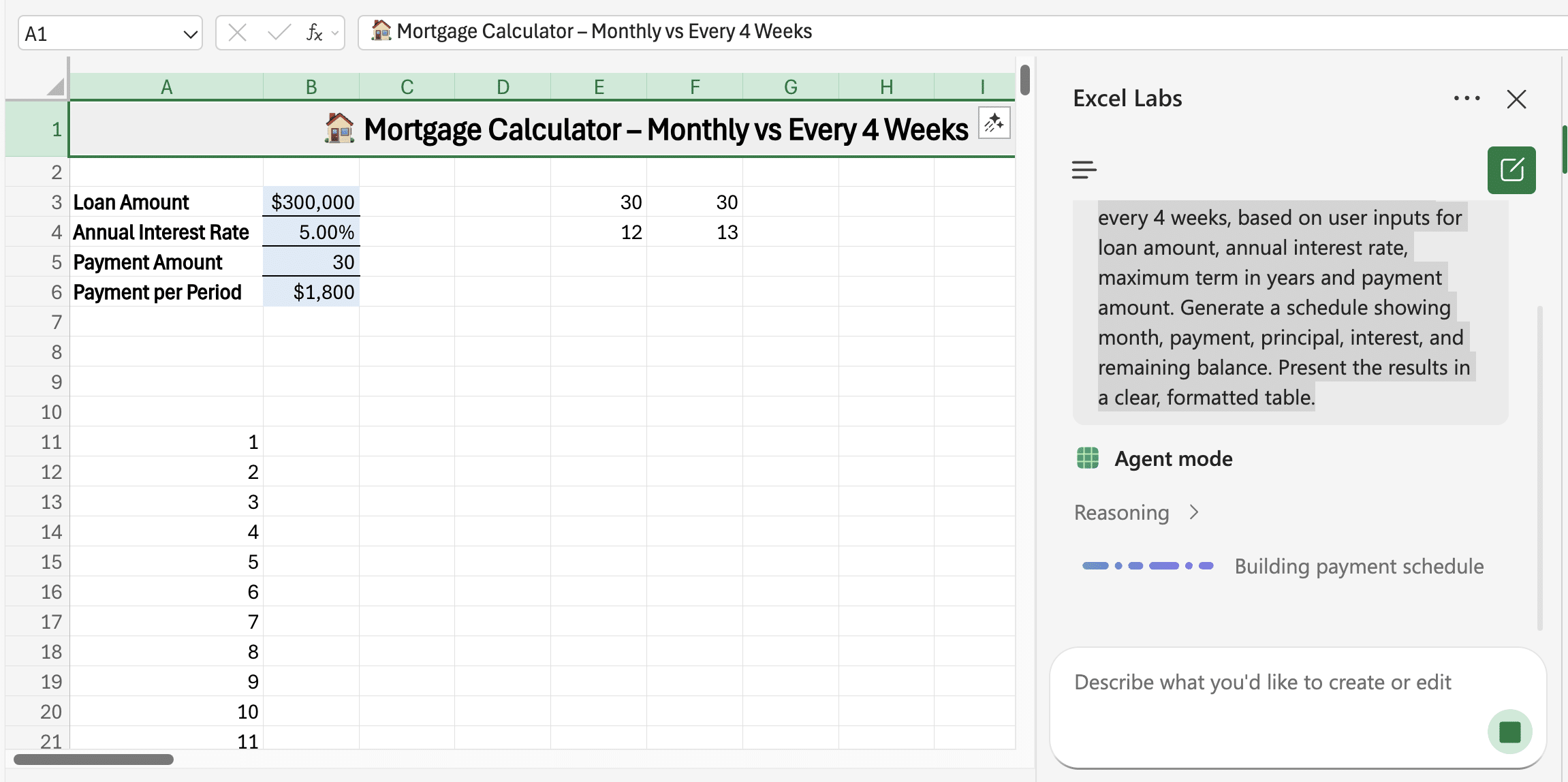1568x782 pixels.
Task: Confirm entry with checkmark icon
Action: coord(278,33)
